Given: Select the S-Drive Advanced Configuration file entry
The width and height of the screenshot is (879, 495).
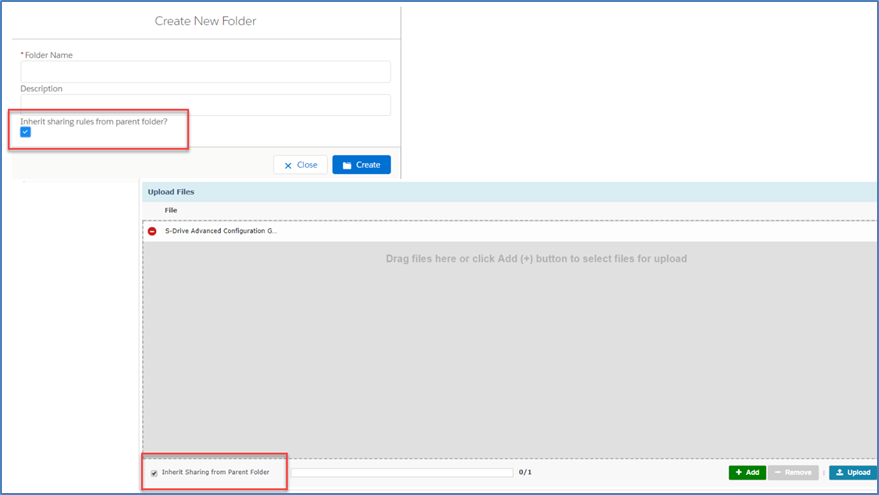Looking at the screenshot, I should tap(221, 231).
